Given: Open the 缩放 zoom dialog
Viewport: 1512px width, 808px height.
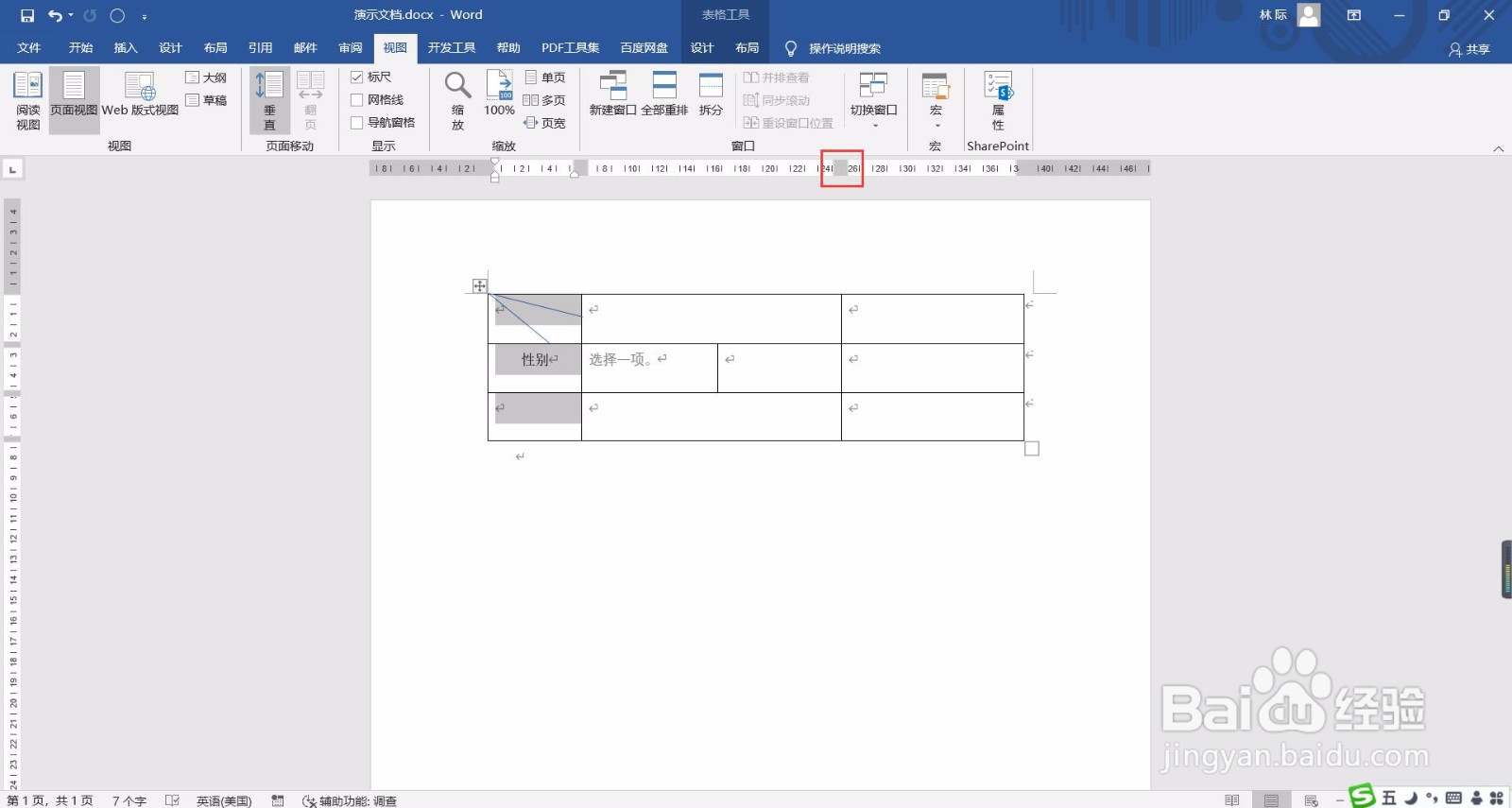Looking at the screenshot, I should [457, 100].
